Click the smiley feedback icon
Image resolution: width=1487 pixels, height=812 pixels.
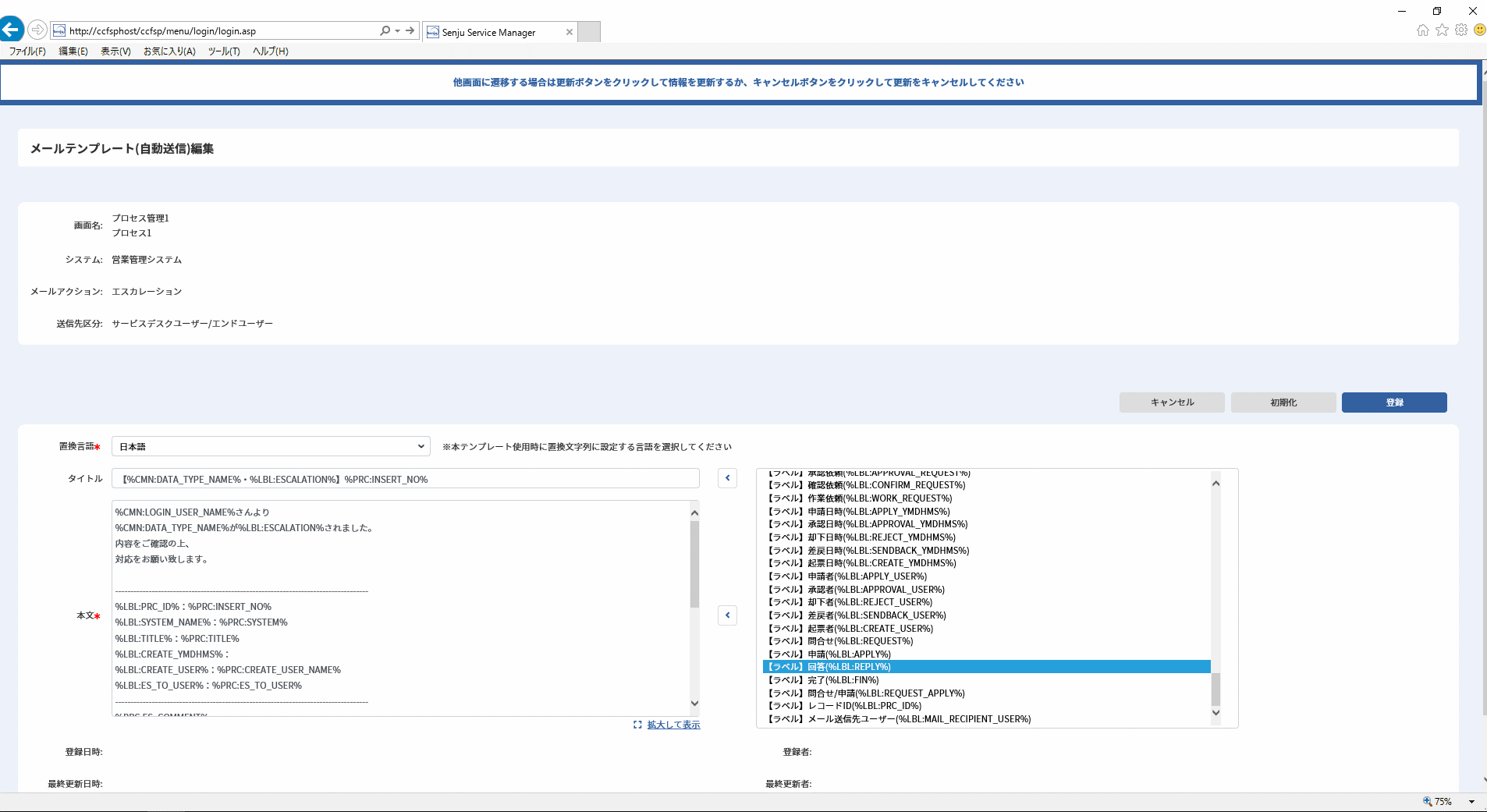coord(1479,30)
